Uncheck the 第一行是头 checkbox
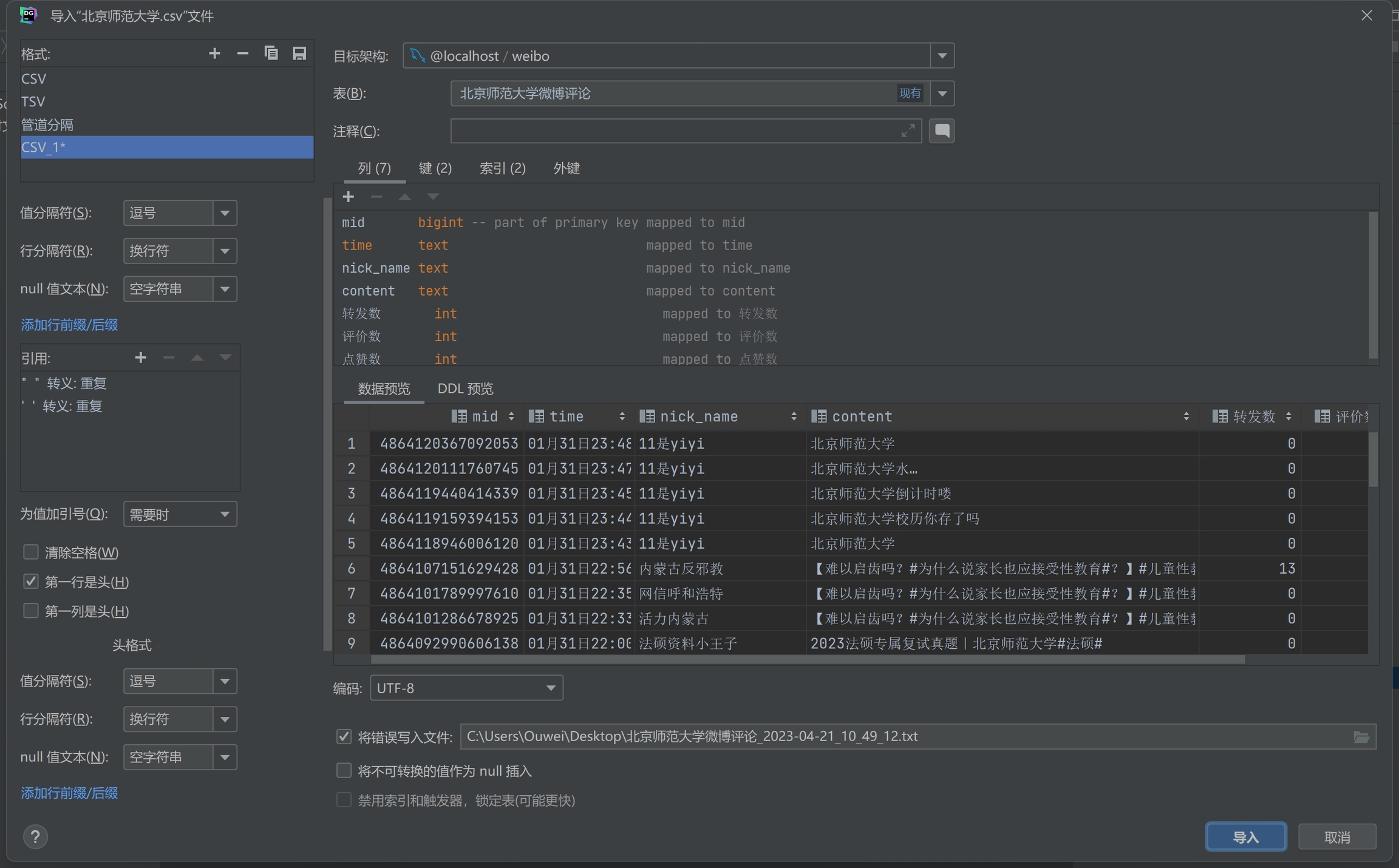 pos(31,581)
